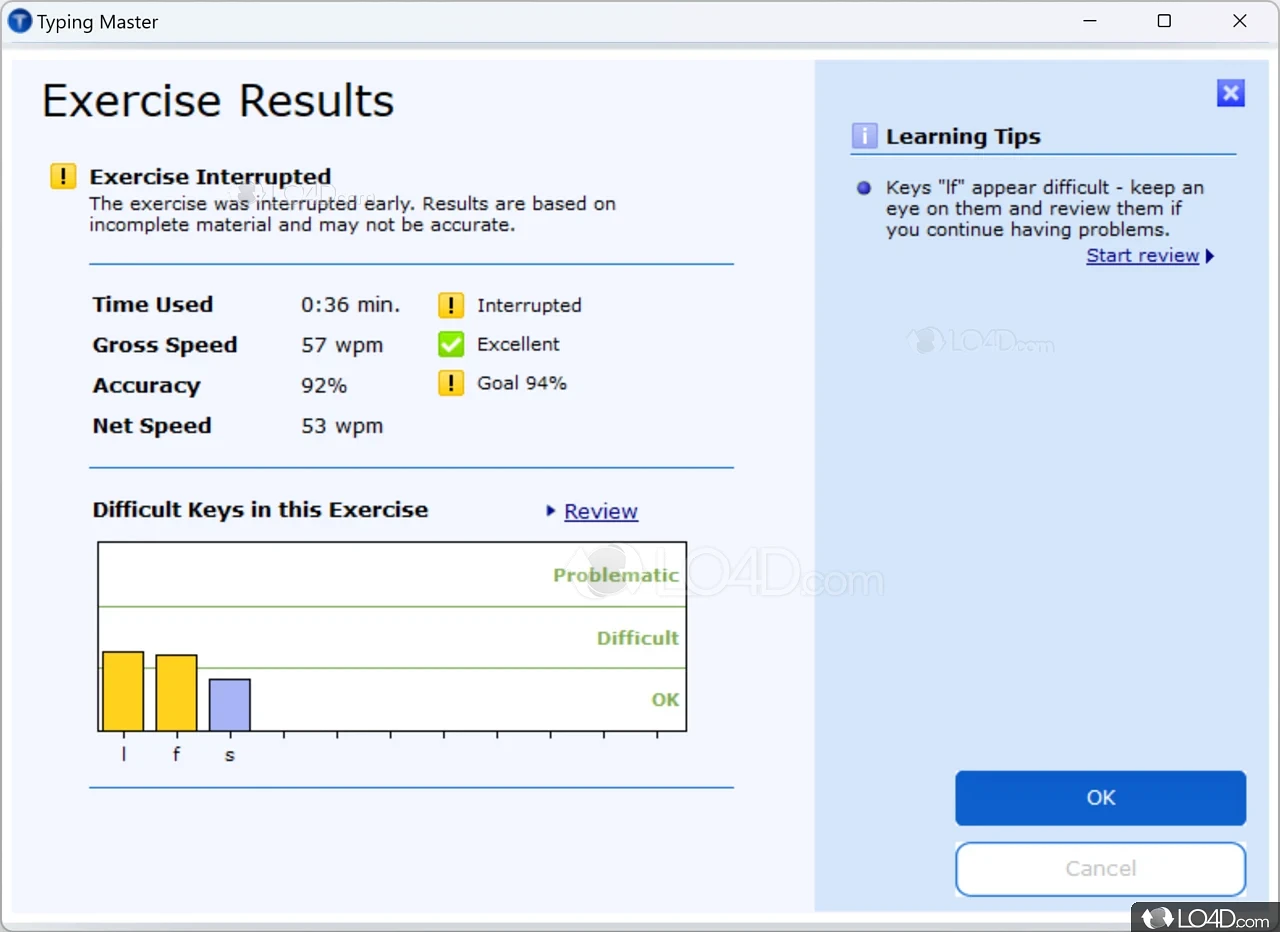Viewport: 1280px width, 932px height.
Task: Click the Typing Master app logo icon
Action: (20, 22)
